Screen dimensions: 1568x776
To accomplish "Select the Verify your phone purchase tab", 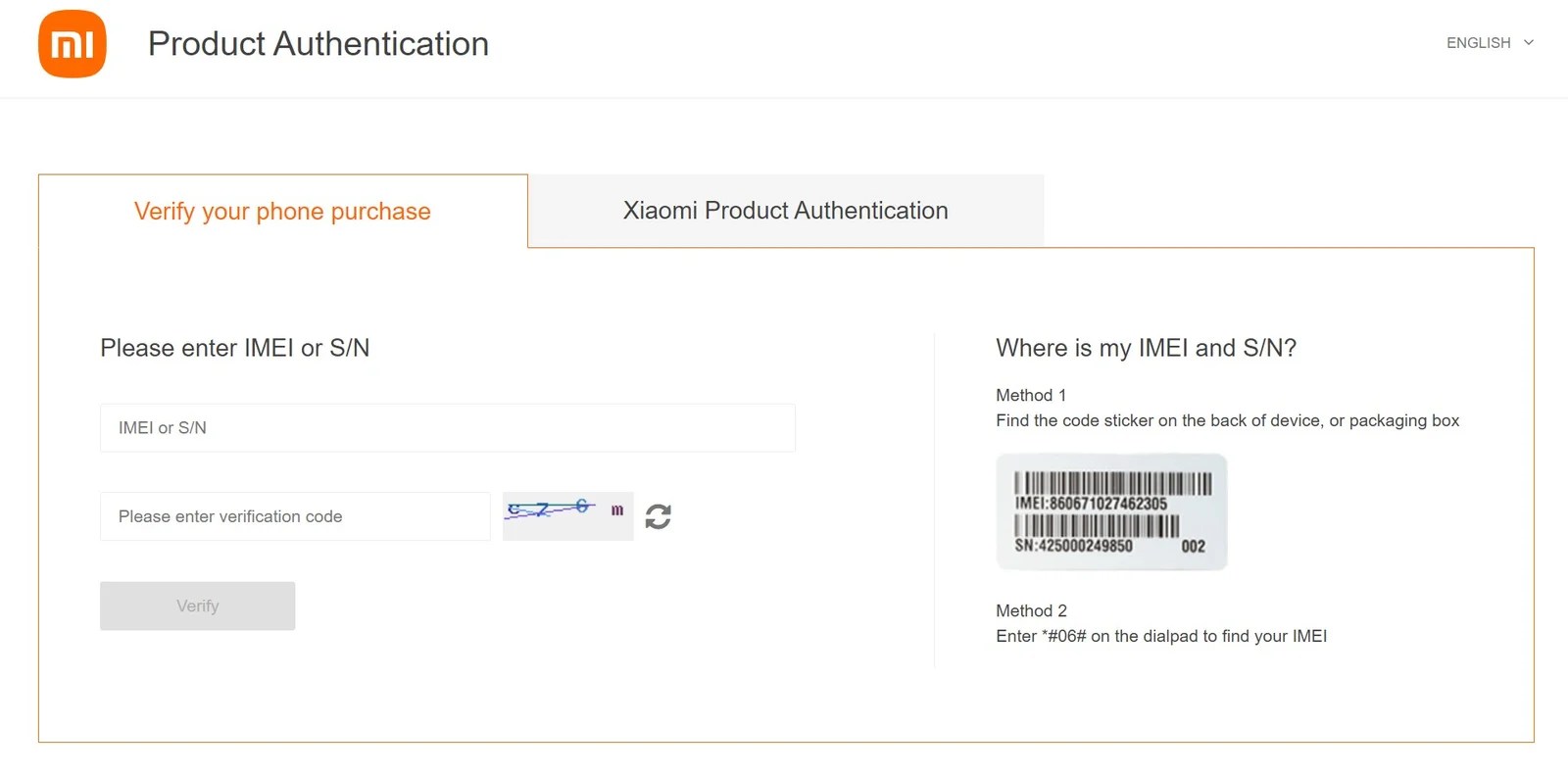I will 281,211.
